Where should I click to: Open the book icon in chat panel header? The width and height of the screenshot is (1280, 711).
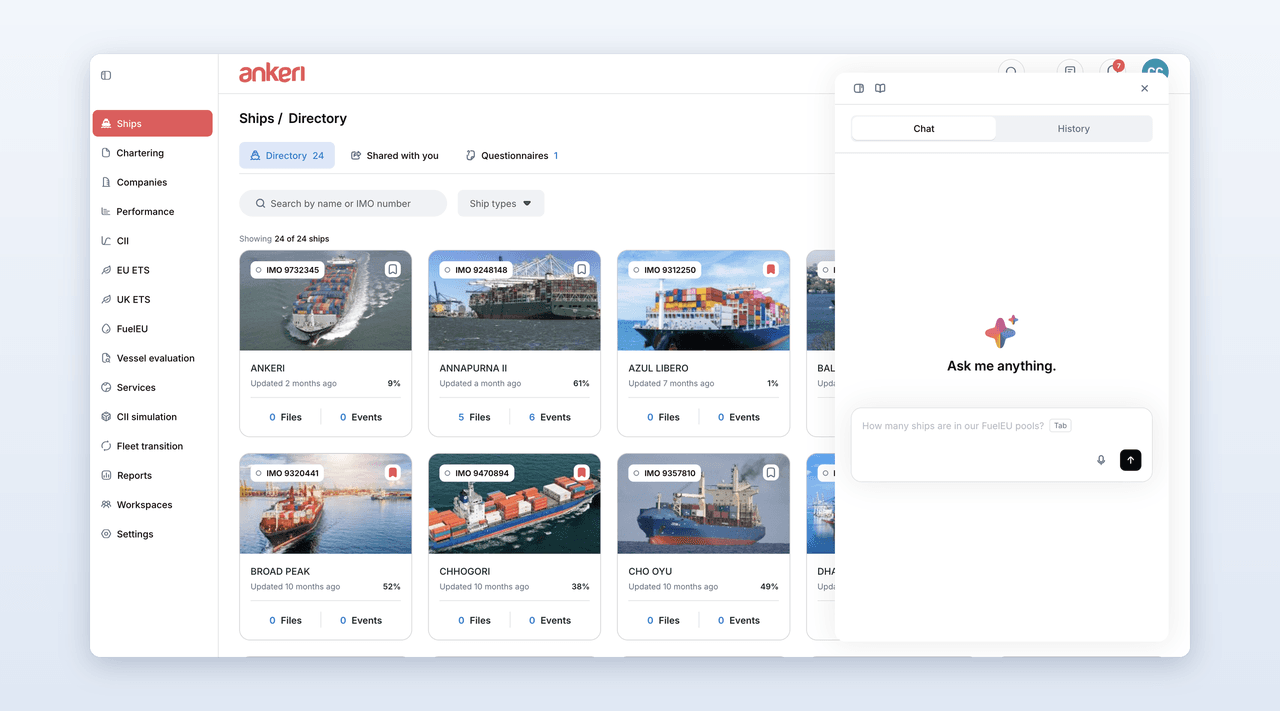click(x=880, y=88)
